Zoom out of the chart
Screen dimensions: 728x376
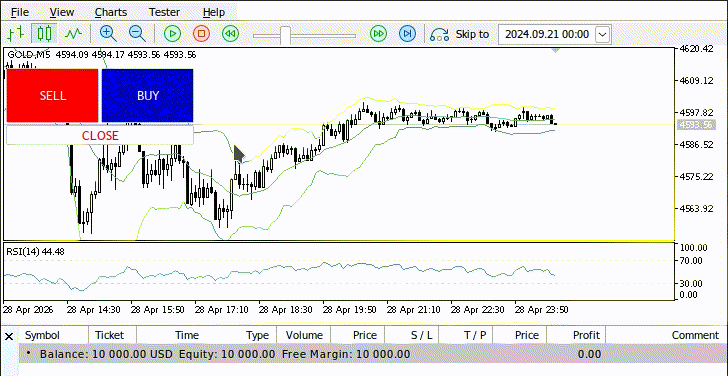pos(137,33)
